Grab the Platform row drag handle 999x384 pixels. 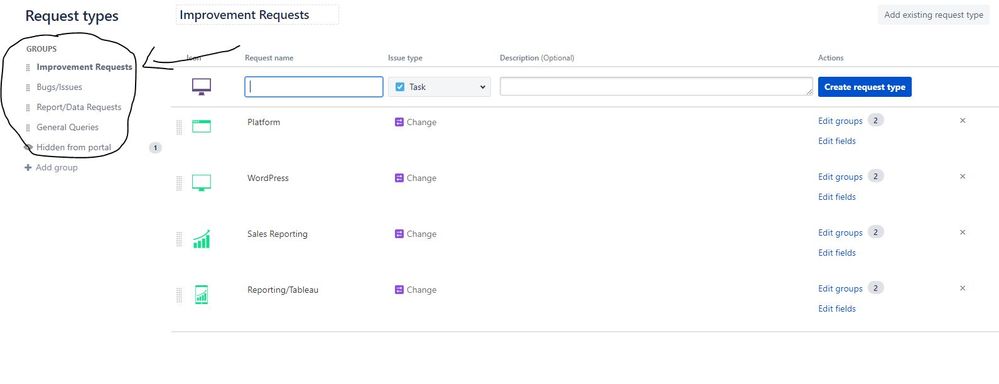[x=179, y=127]
